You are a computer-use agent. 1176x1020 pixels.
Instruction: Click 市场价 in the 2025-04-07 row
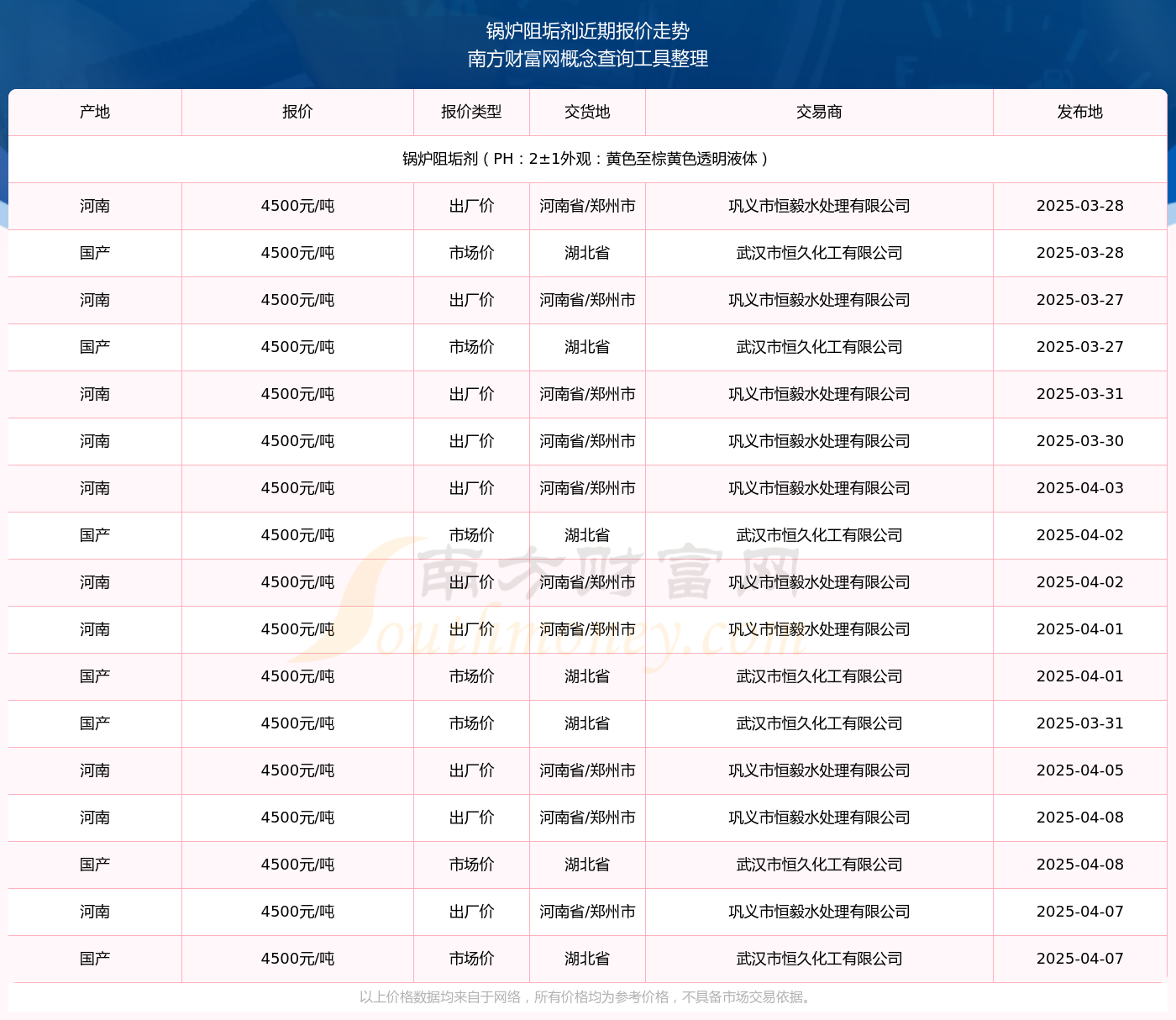(471, 959)
